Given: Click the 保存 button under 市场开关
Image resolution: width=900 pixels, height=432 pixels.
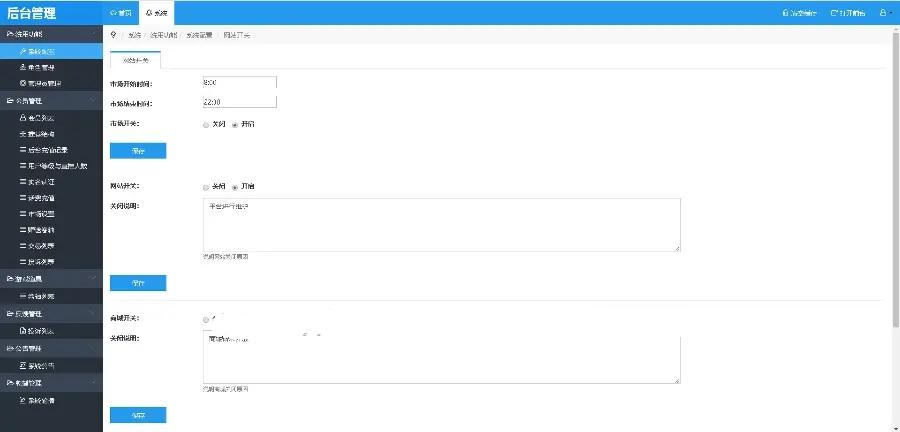Looking at the screenshot, I should coord(138,151).
